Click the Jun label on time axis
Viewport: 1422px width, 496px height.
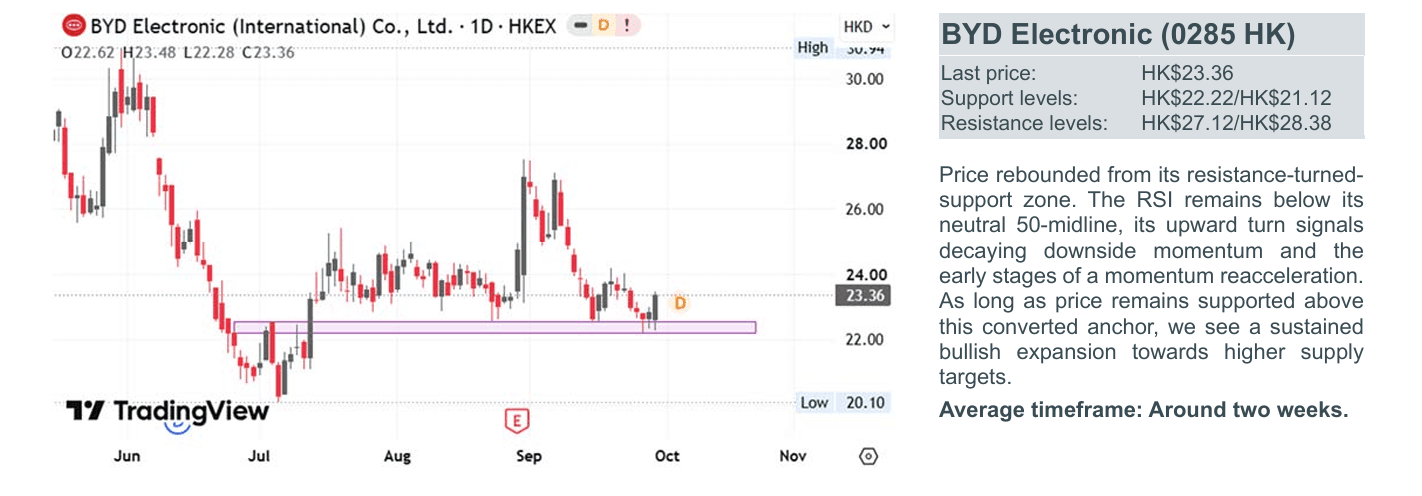(x=126, y=456)
